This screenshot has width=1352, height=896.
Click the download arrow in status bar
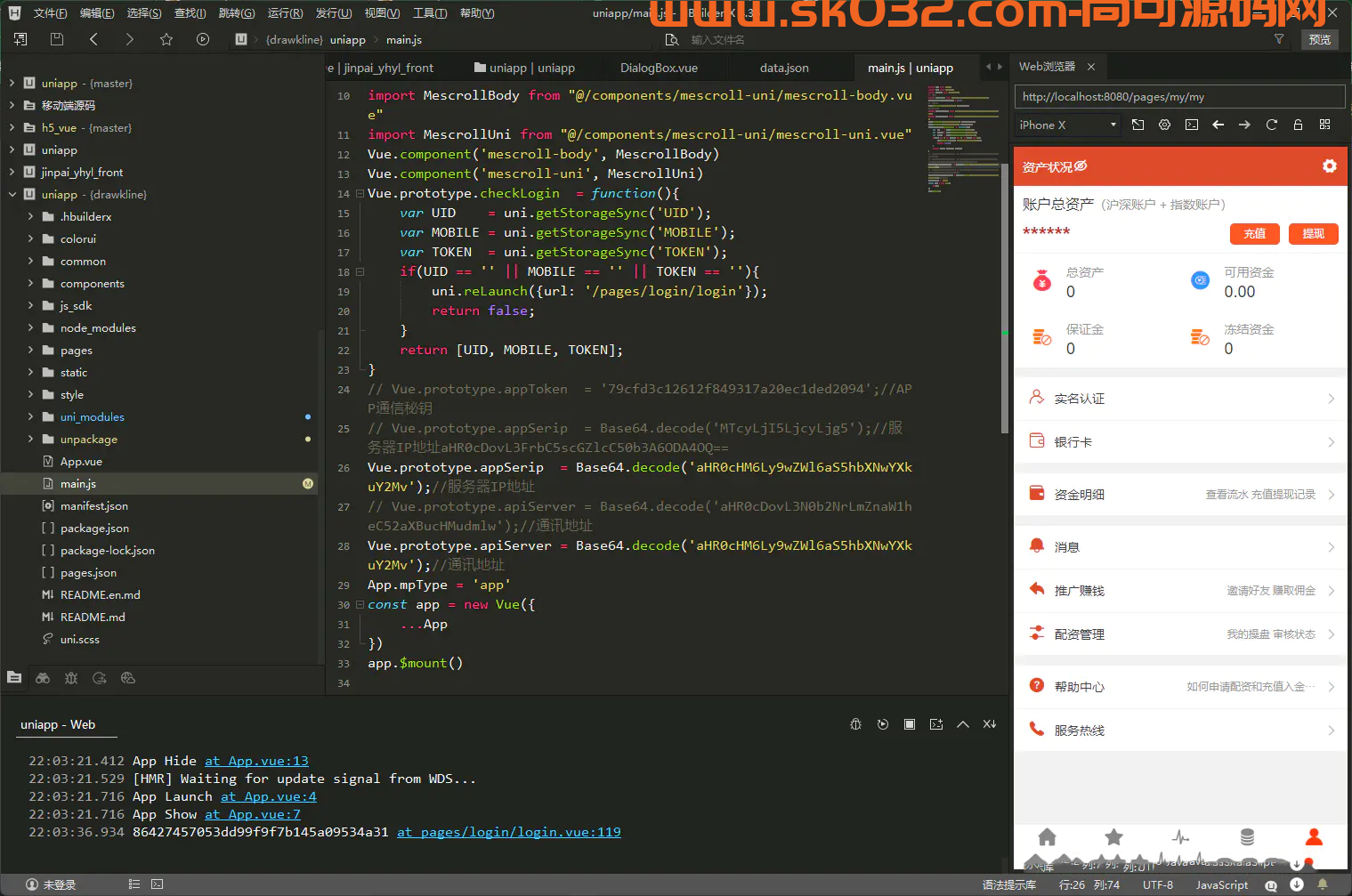[x=1297, y=884]
